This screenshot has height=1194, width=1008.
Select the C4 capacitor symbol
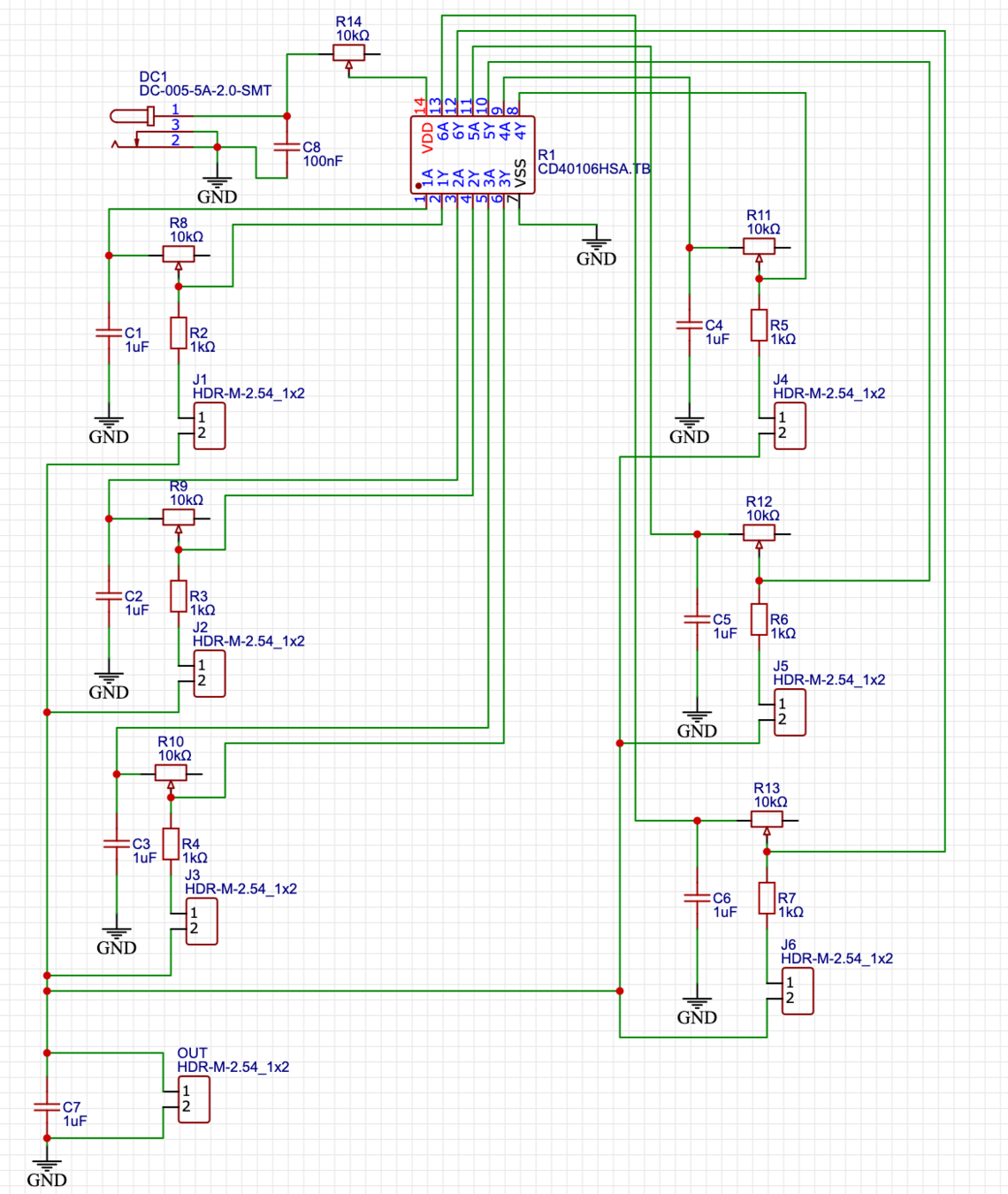point(689,325)
